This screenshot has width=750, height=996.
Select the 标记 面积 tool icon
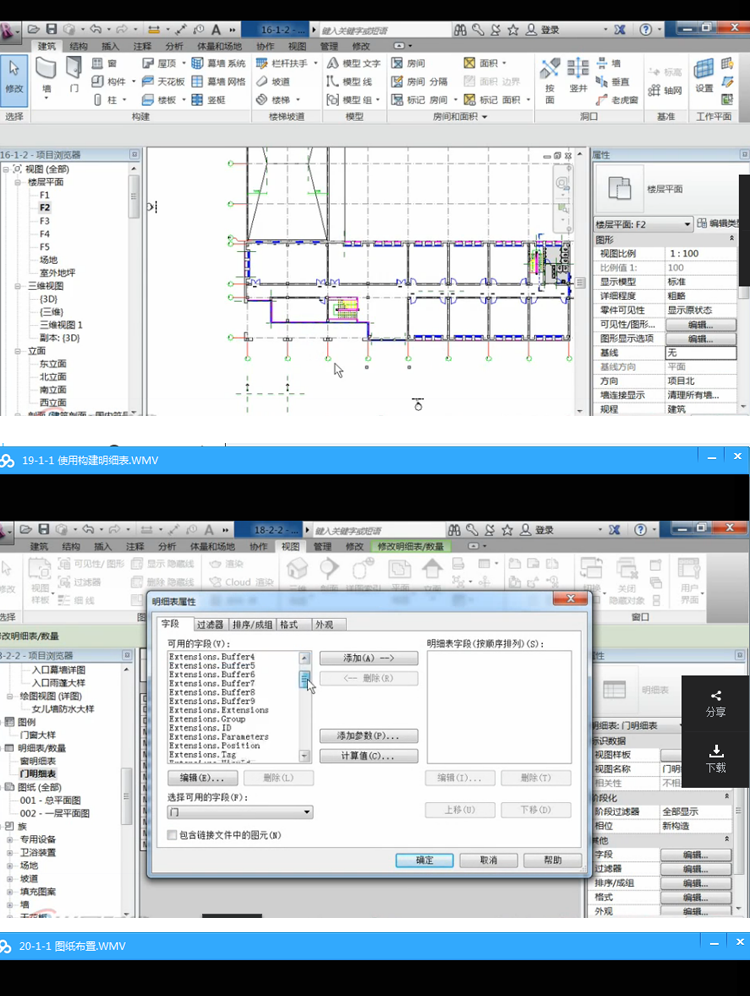[470, 100]
